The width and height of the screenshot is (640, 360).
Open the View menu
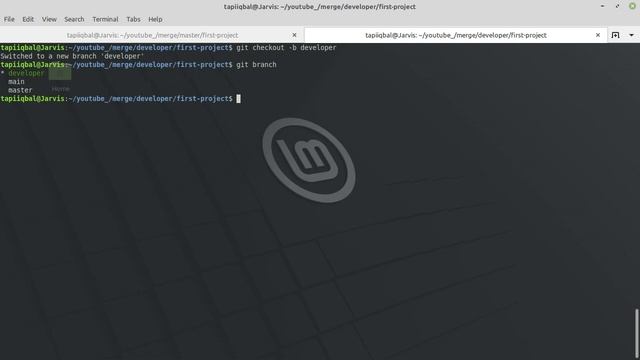pyautogui.click(x=49, y=19)
